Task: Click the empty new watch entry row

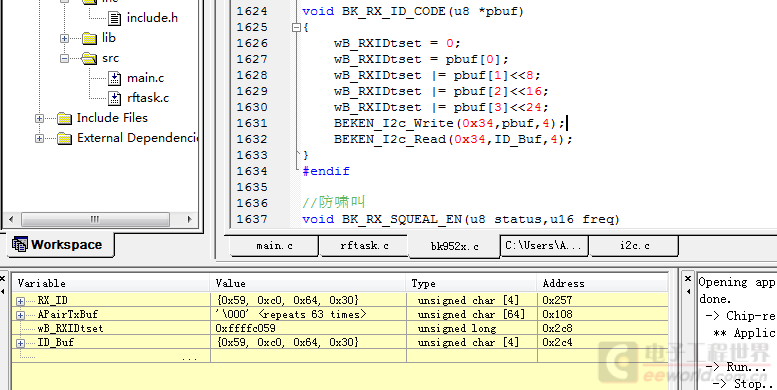Action: coord(340,357)
